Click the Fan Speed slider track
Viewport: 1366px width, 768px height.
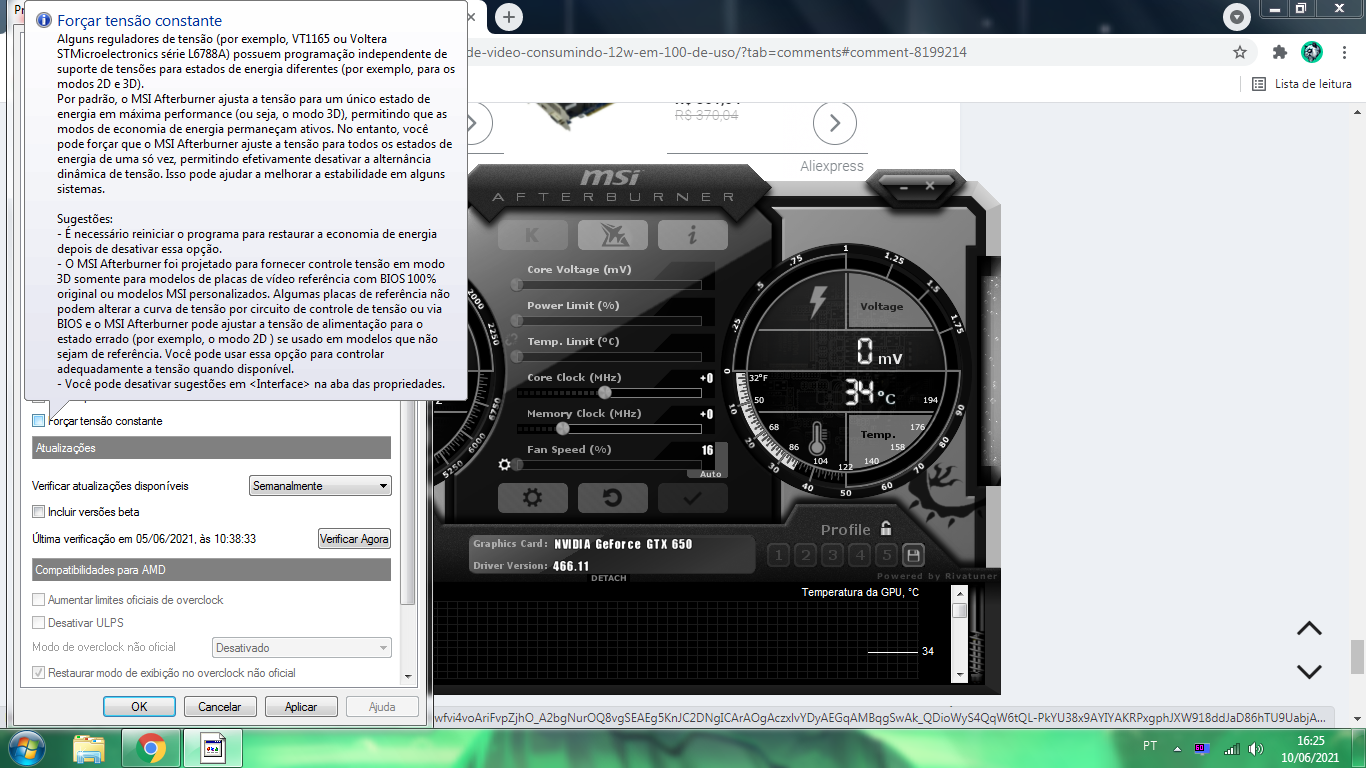[608, 465]
